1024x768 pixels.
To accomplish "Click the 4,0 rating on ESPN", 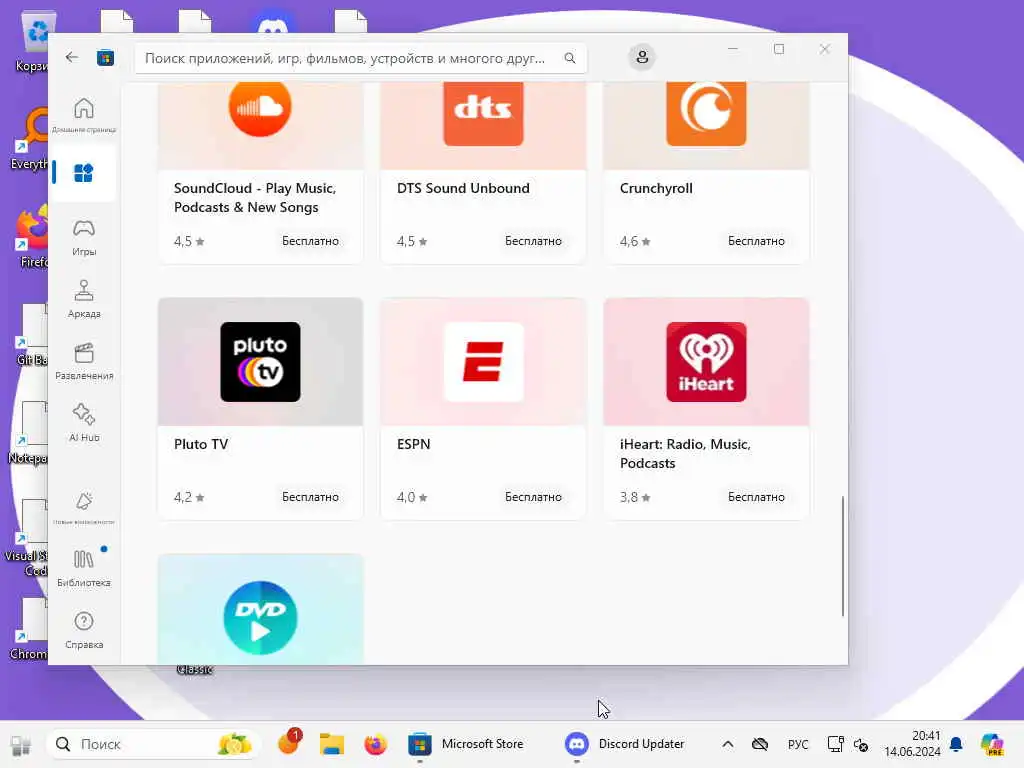I will point(412,498).
